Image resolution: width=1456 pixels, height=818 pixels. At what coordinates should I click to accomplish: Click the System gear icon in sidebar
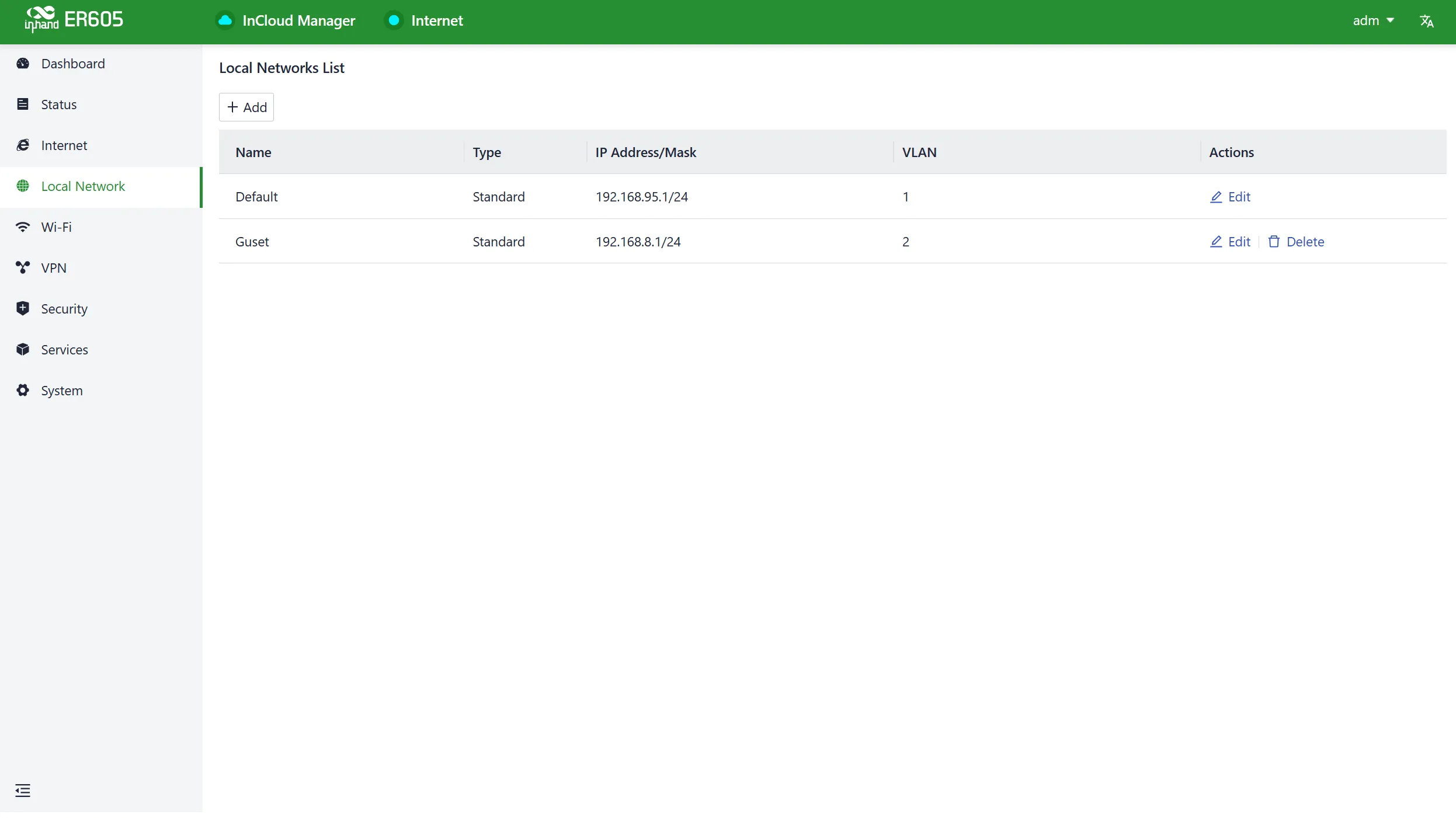(x=23, y=391)
